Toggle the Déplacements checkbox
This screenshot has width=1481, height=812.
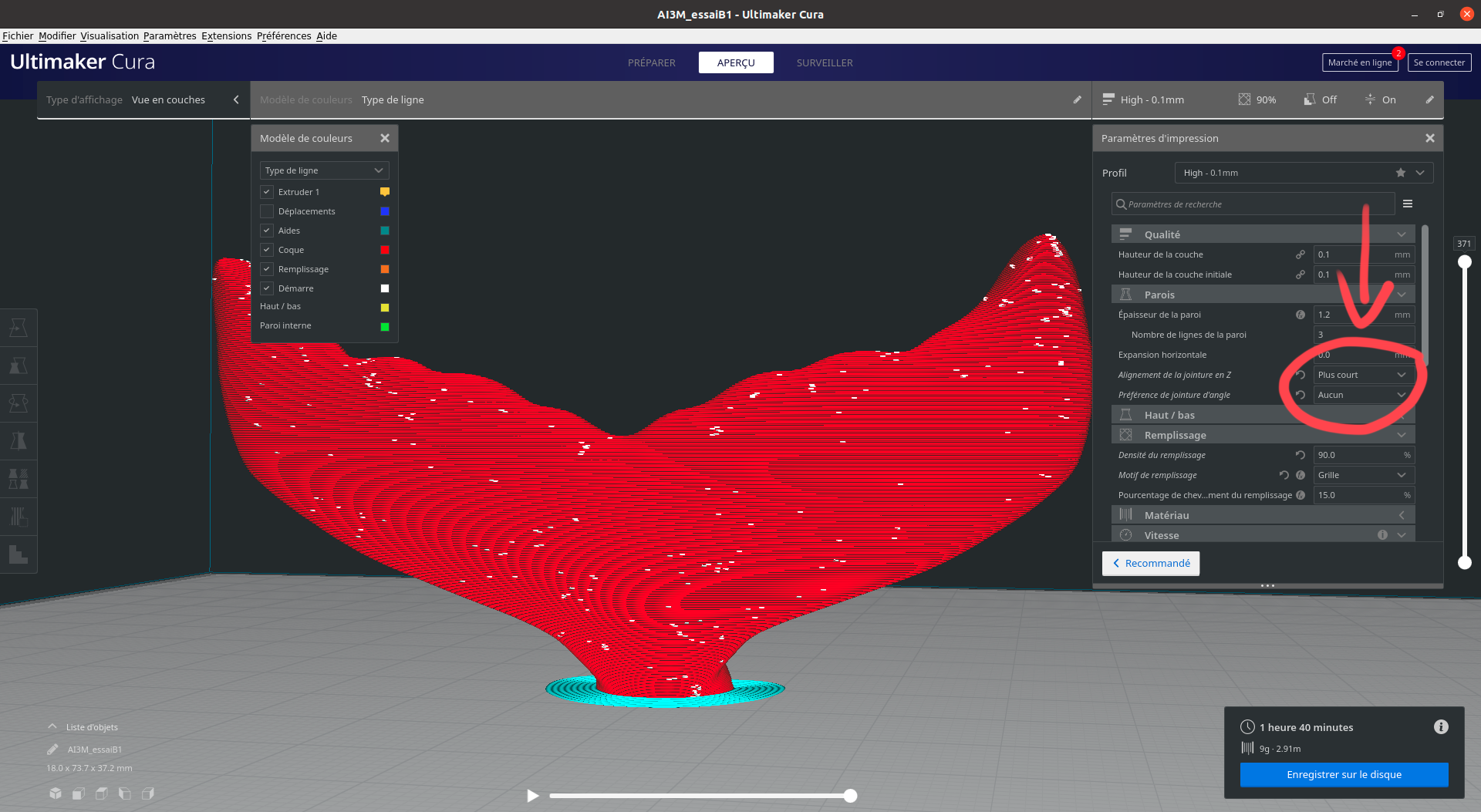(x=267, y=211)
